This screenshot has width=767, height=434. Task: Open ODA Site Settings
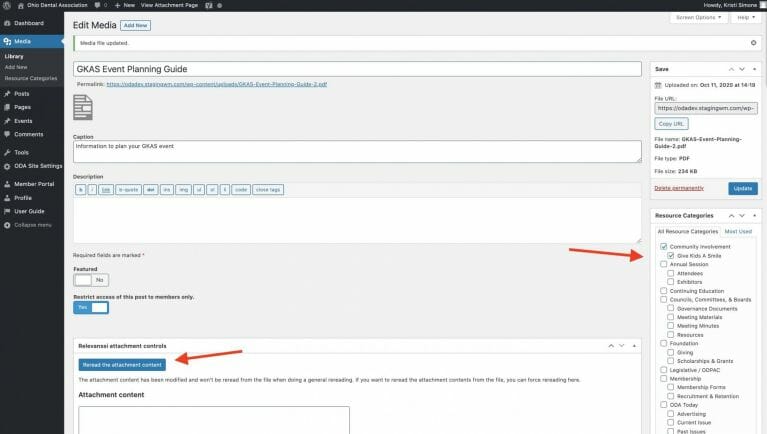click(32, 166)
